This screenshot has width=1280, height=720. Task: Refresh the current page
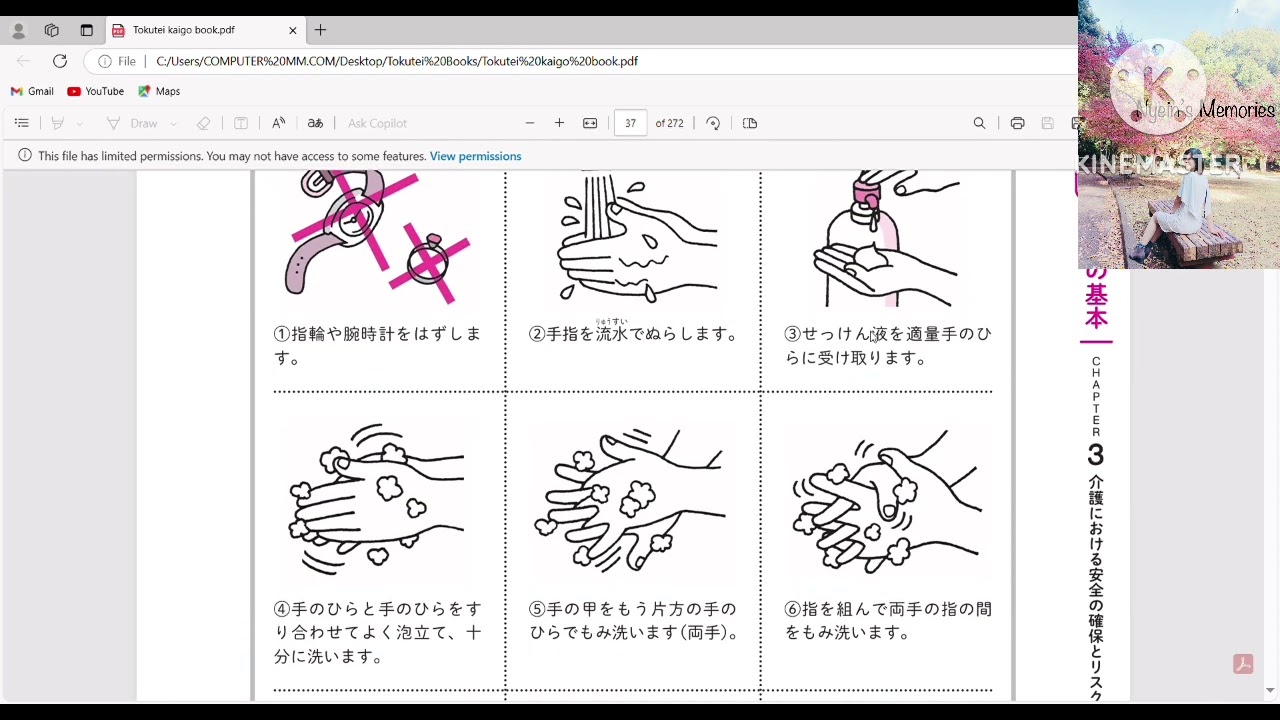pos(60,61)
